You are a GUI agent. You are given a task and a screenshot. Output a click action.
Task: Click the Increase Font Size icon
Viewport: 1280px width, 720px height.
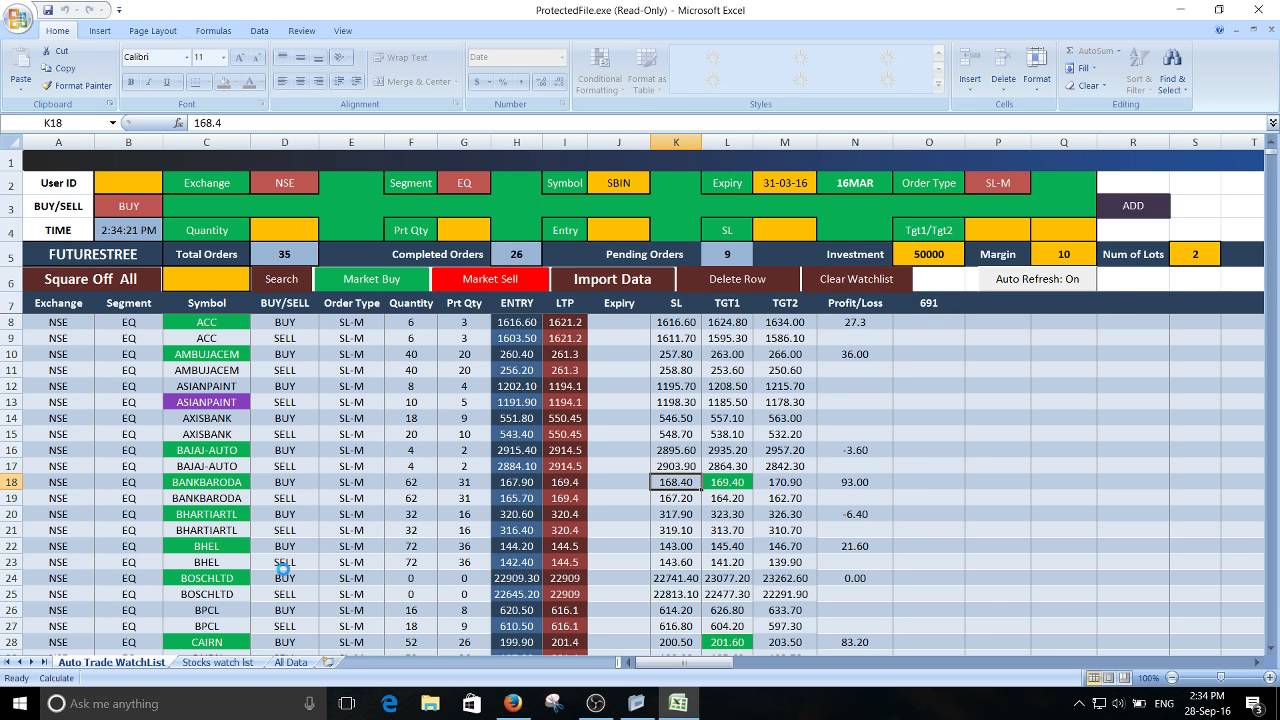[240, 57]
